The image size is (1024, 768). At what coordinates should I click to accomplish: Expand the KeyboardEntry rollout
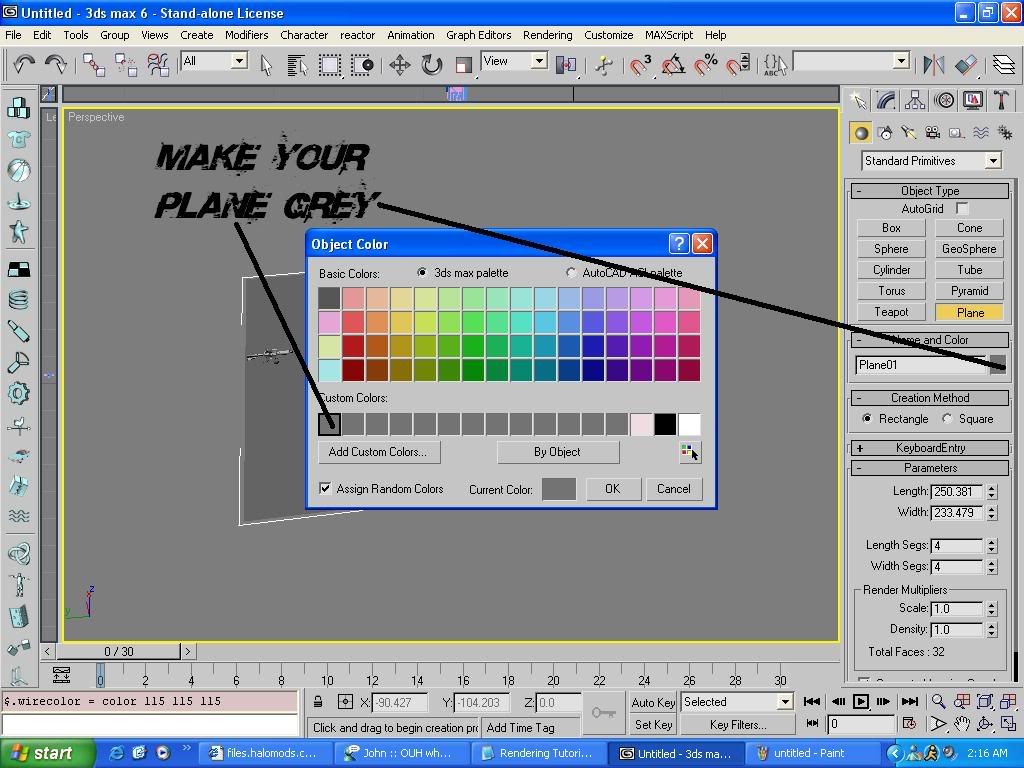click(930, 448)
